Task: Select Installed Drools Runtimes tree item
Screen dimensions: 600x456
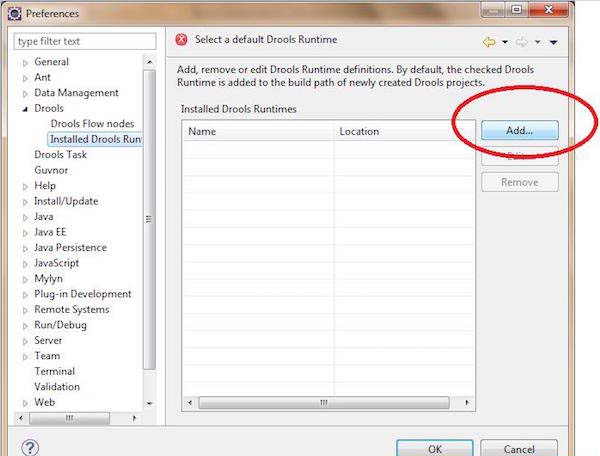Action: tap(95, 139)
